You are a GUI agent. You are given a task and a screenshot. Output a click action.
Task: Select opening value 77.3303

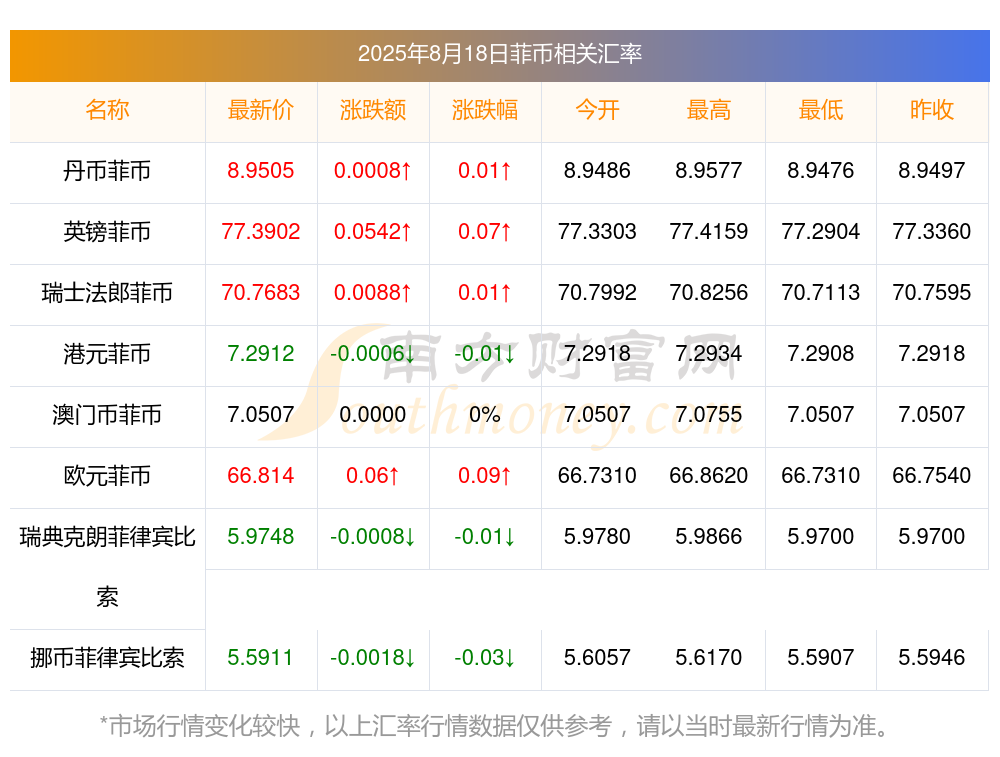tap(597, 232)
